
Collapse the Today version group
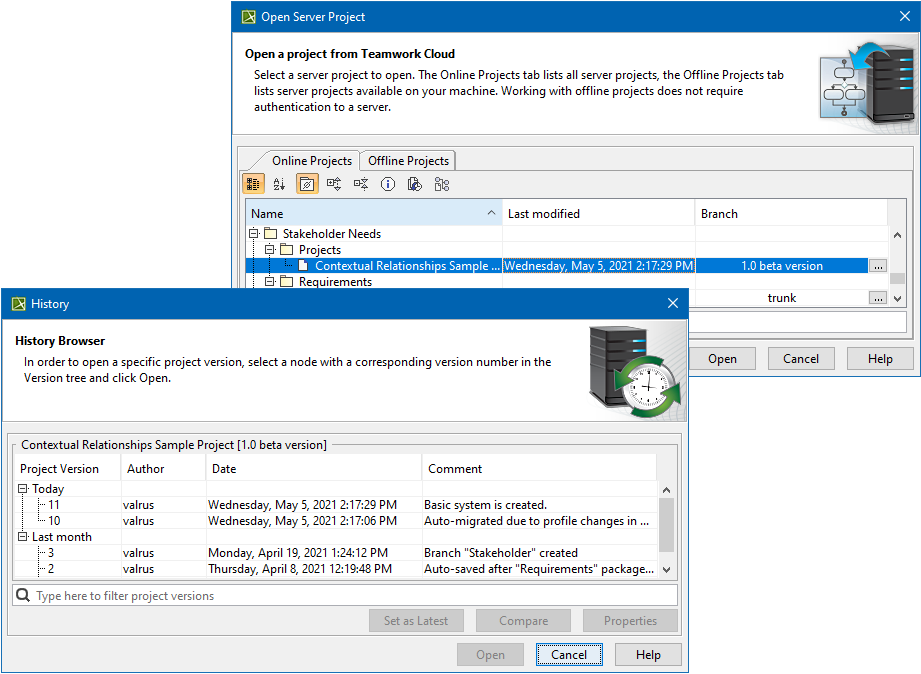point(23,488)
